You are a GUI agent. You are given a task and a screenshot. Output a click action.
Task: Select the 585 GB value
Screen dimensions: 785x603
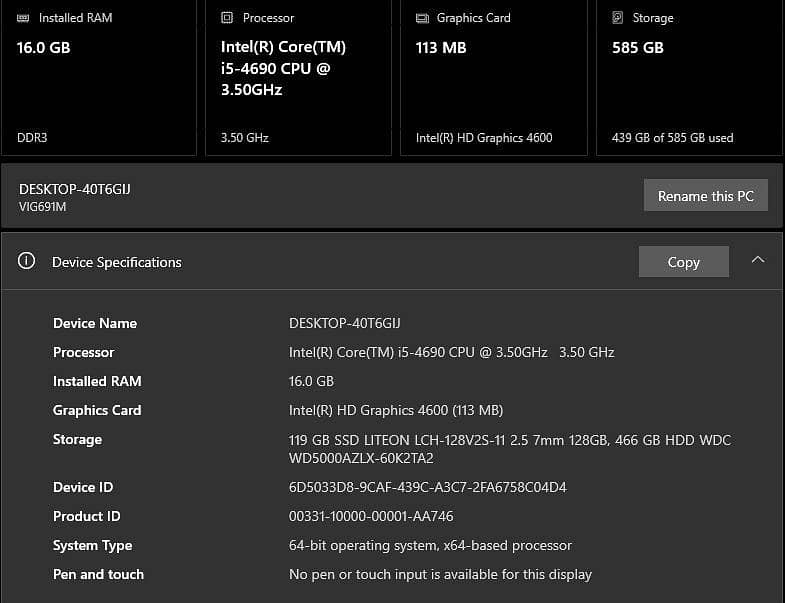(638, 48)
